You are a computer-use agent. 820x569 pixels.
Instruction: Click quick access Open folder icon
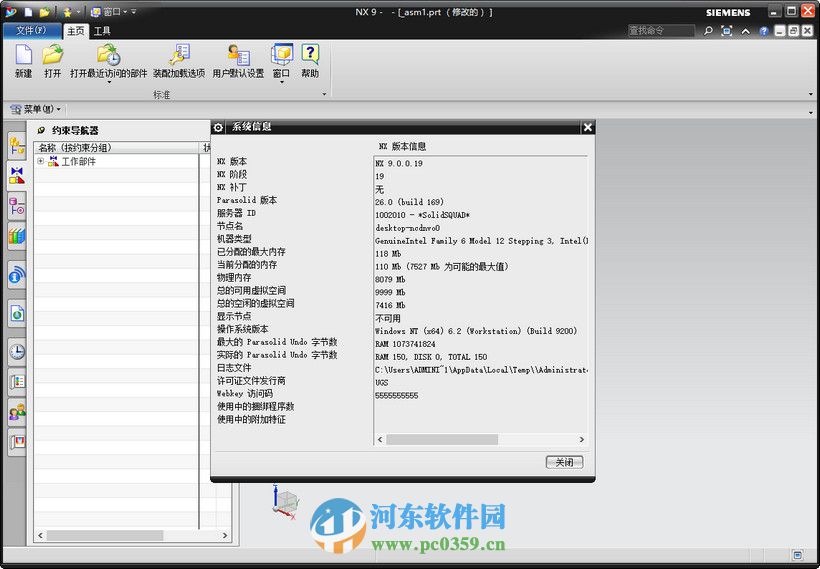point(44,12)
